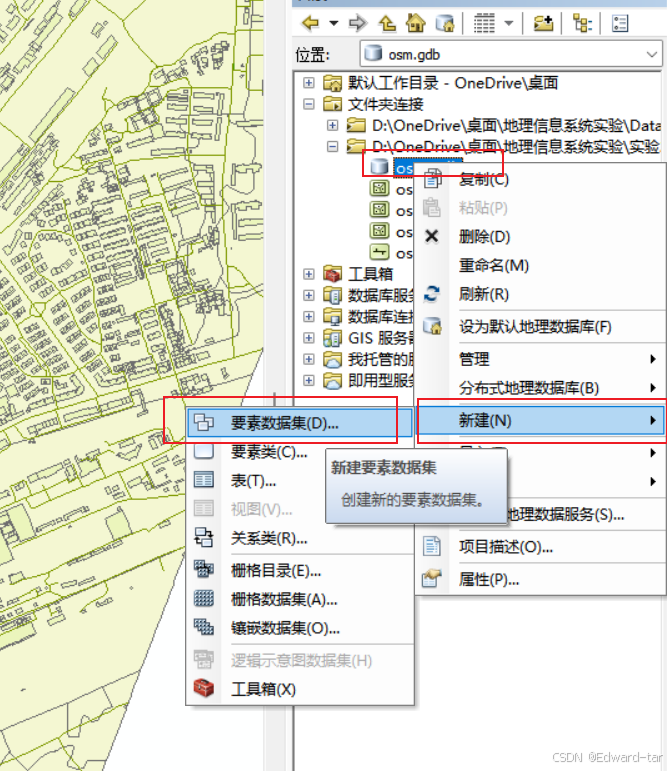The height and width of the screenshot is (771, 667).
Task: Expand the GIS 服务器 tree node
Action: tap(308, 338)
